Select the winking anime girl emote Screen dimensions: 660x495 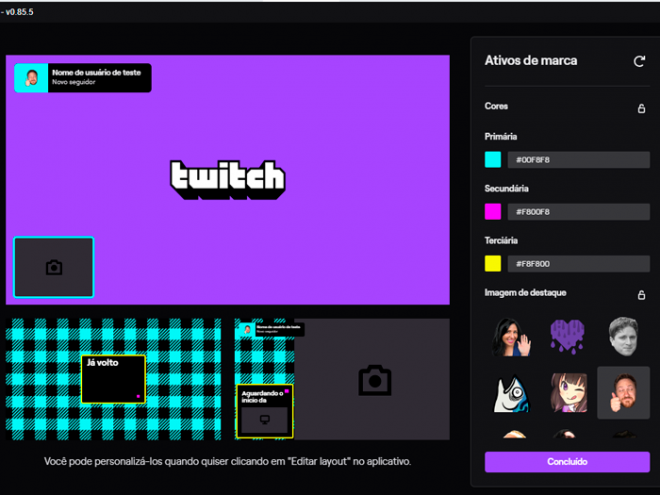568,392
